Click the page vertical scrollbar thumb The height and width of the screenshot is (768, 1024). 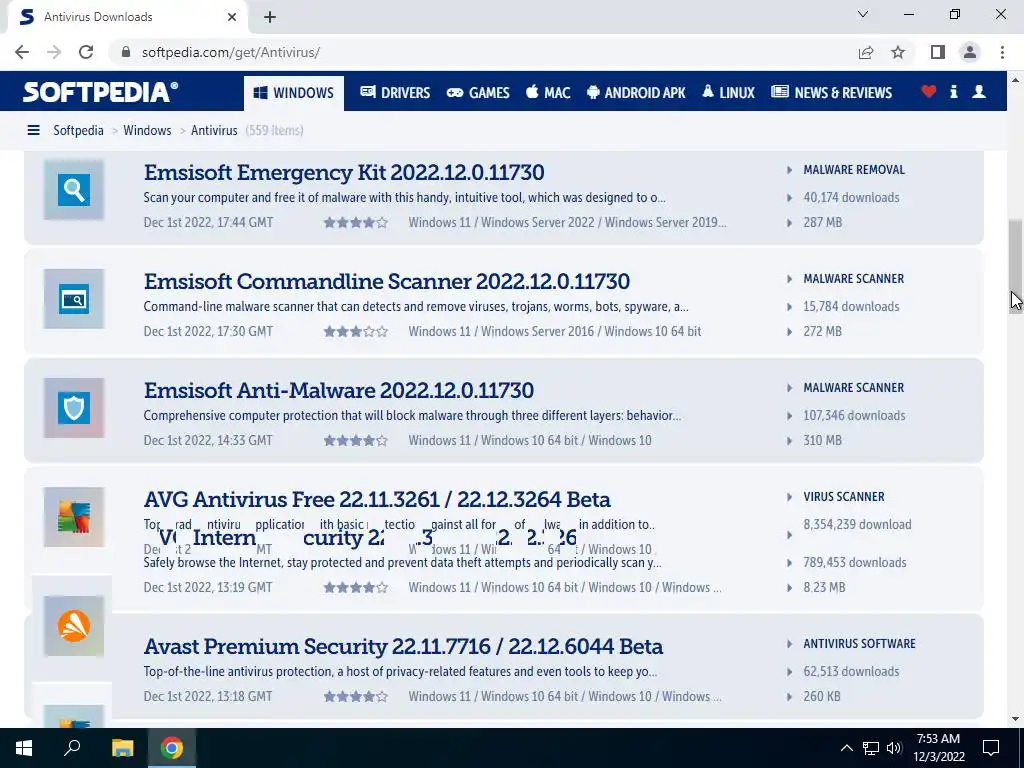coord(1015,266)
